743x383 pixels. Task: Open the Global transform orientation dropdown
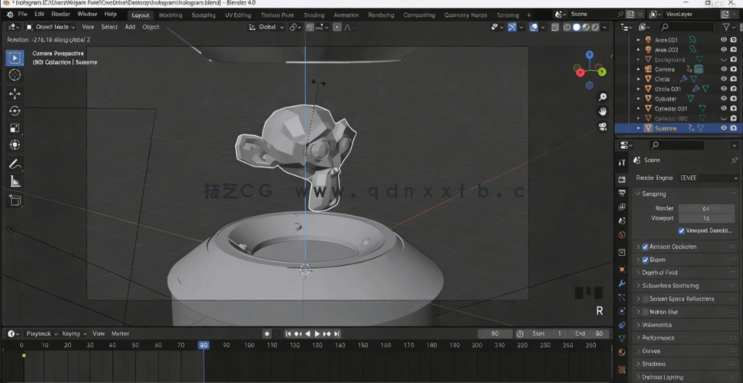[266, 27]
